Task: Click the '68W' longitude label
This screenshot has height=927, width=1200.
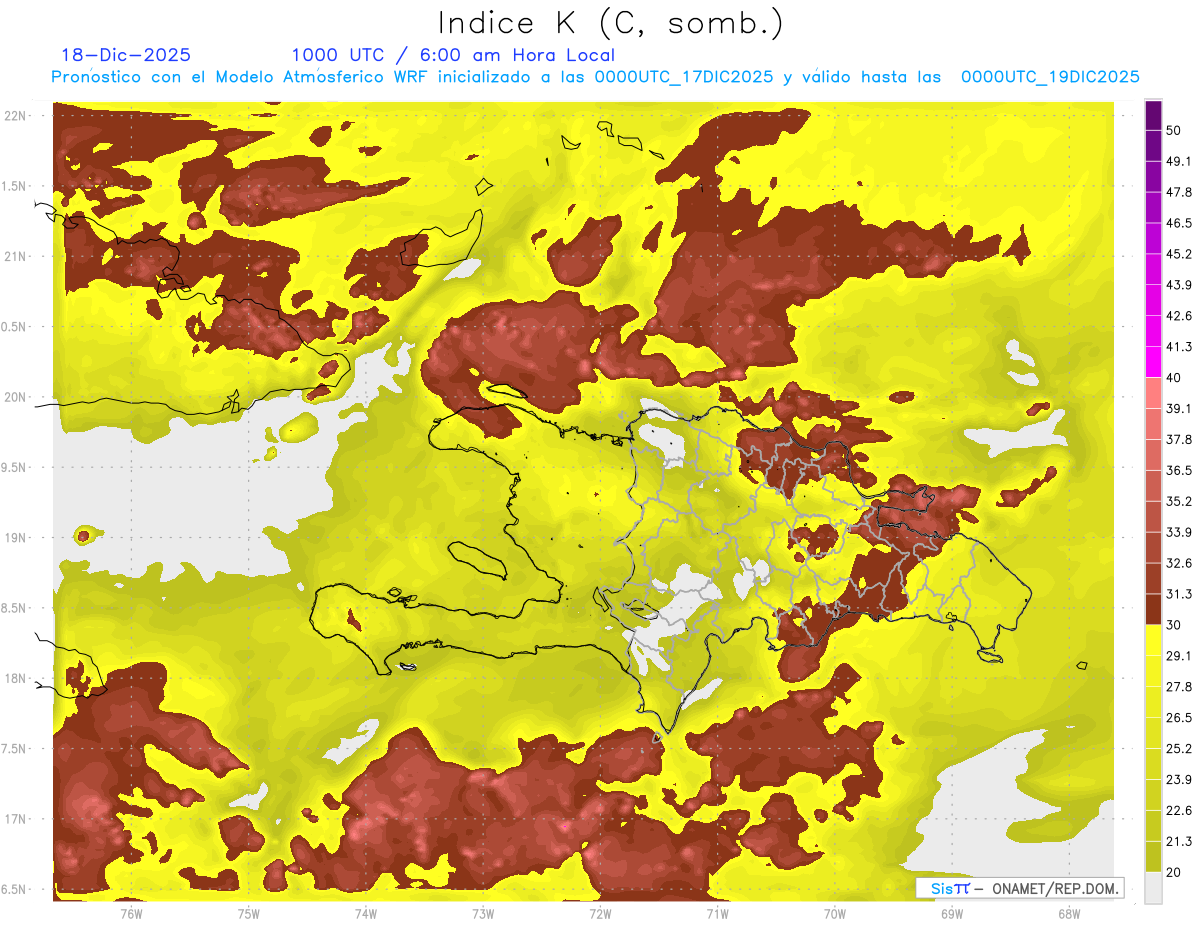Action: point(1068,914)
